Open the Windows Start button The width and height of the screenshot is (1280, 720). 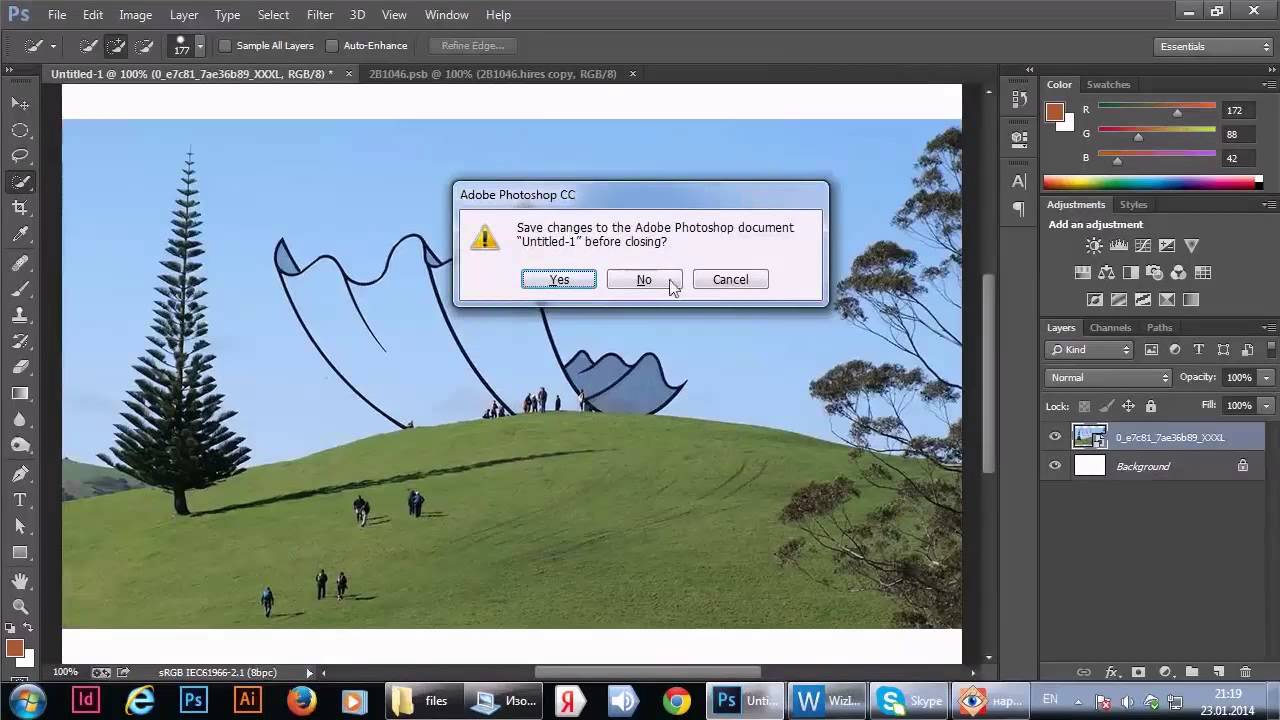point(27,700)
